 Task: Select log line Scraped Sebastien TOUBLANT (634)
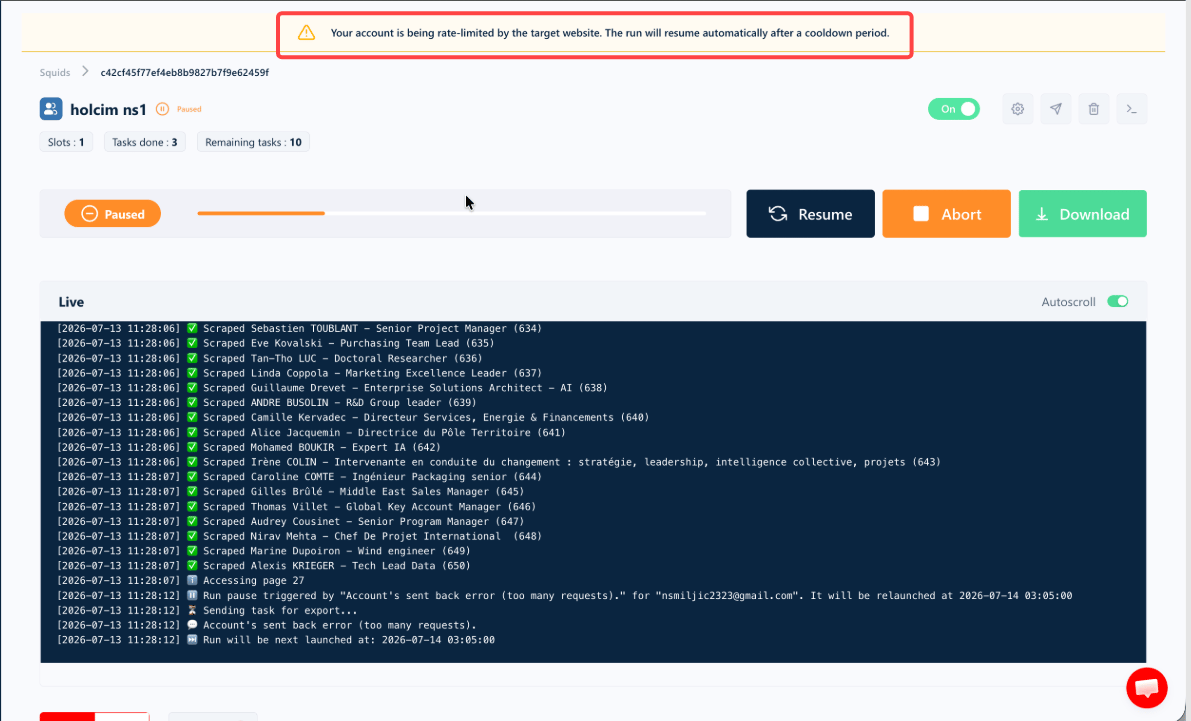point(299,328)
